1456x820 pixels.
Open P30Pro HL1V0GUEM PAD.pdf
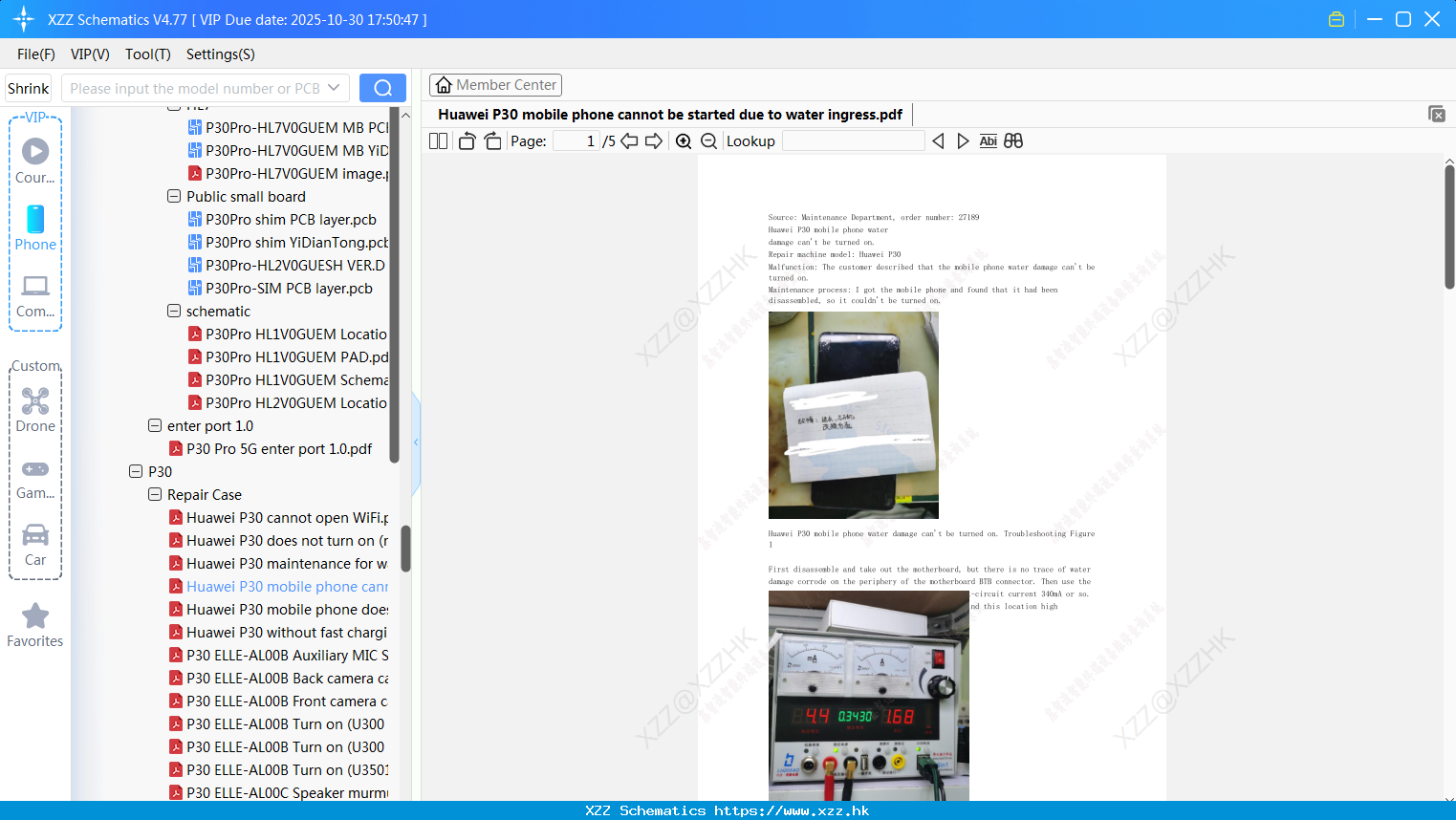288,357
